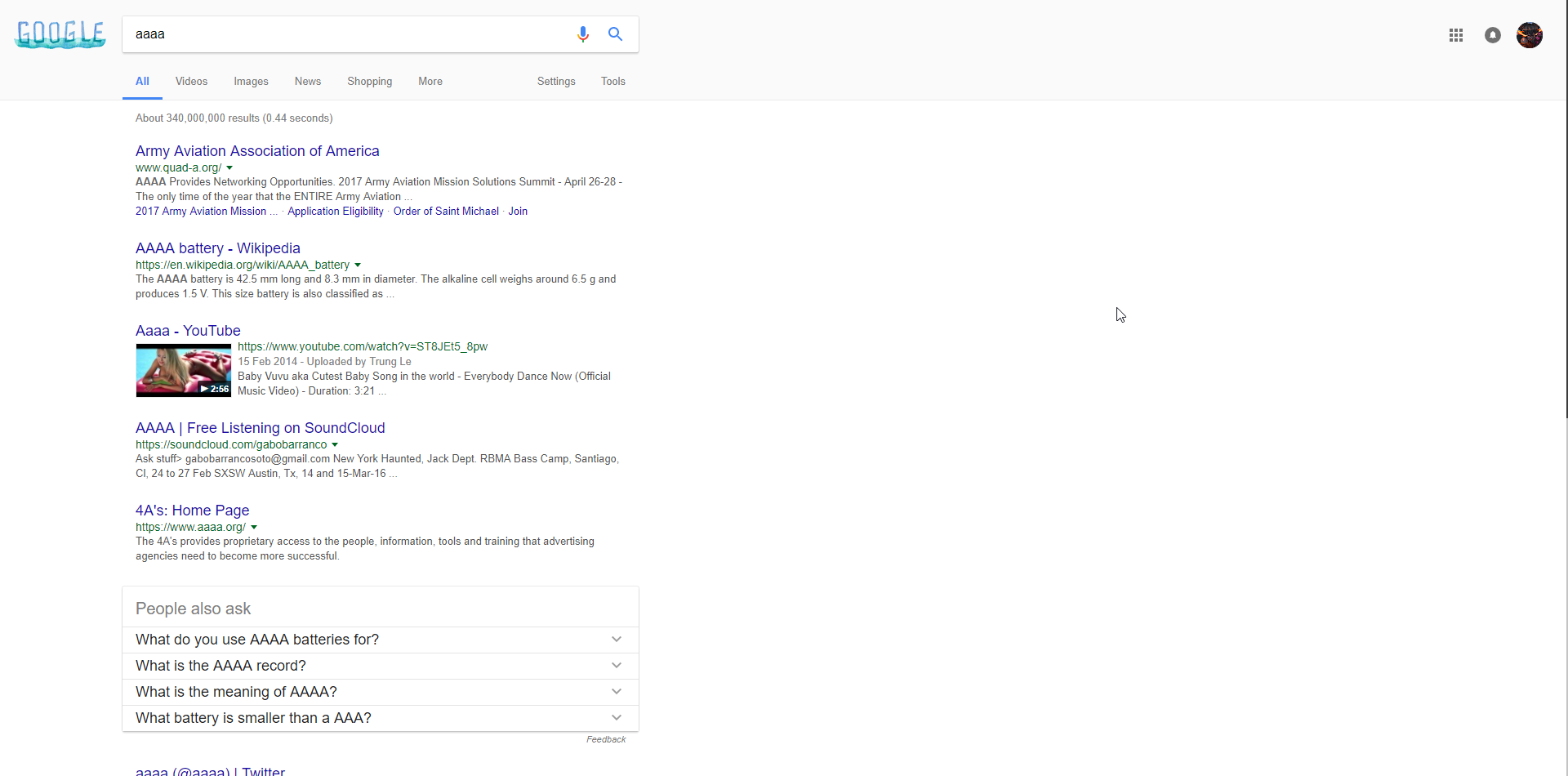1568x776 pixels.
Task: Expand 'What do you use AAAA batteries for?'
Action: 381,640
